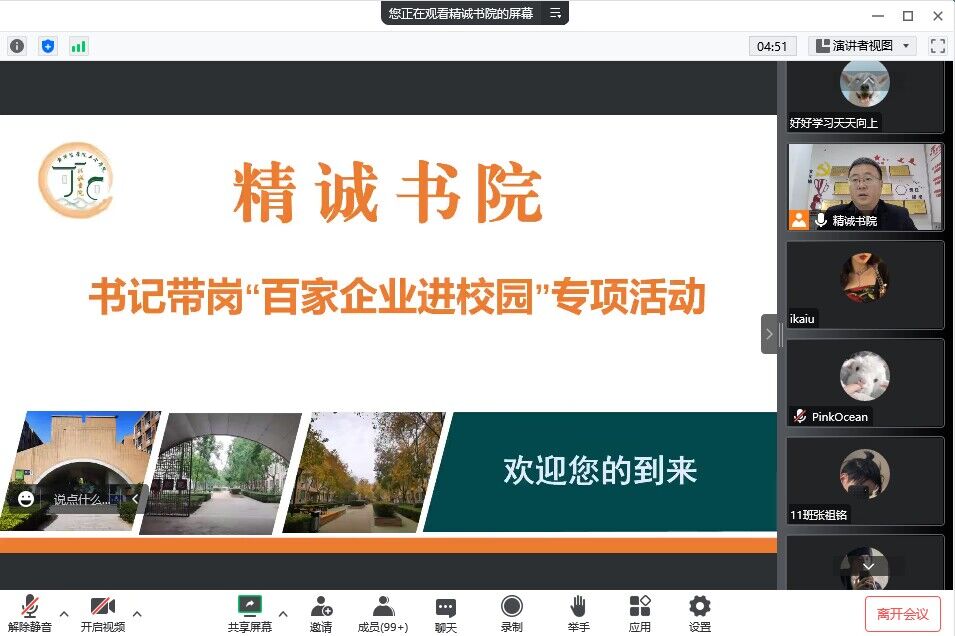955x636 pixels.
Task: Open the screen-viewing options menu at top
Action: 556,13
